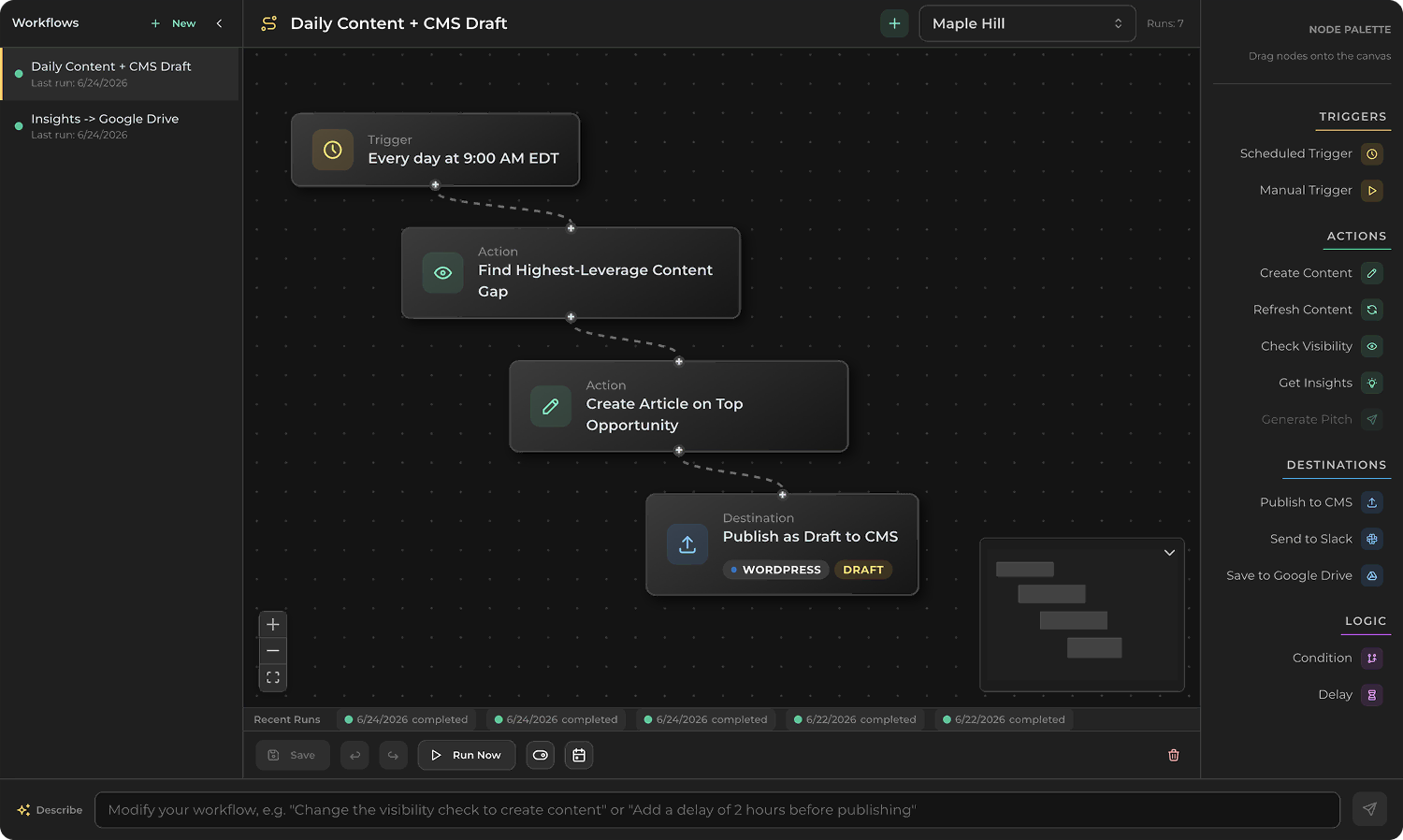1403x840 pixels.
Task: Click the Runs: 7 counter
Action: tap(1165, 23)
